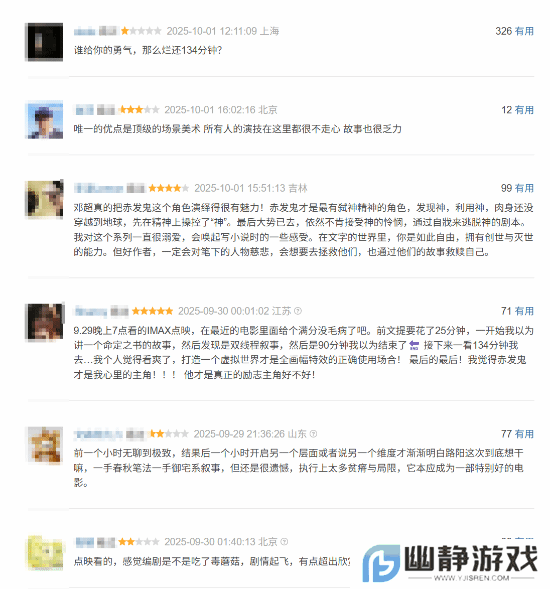Click the info icon beside 山东 location
Screen dimensions: 550x589
pos(313,434)
